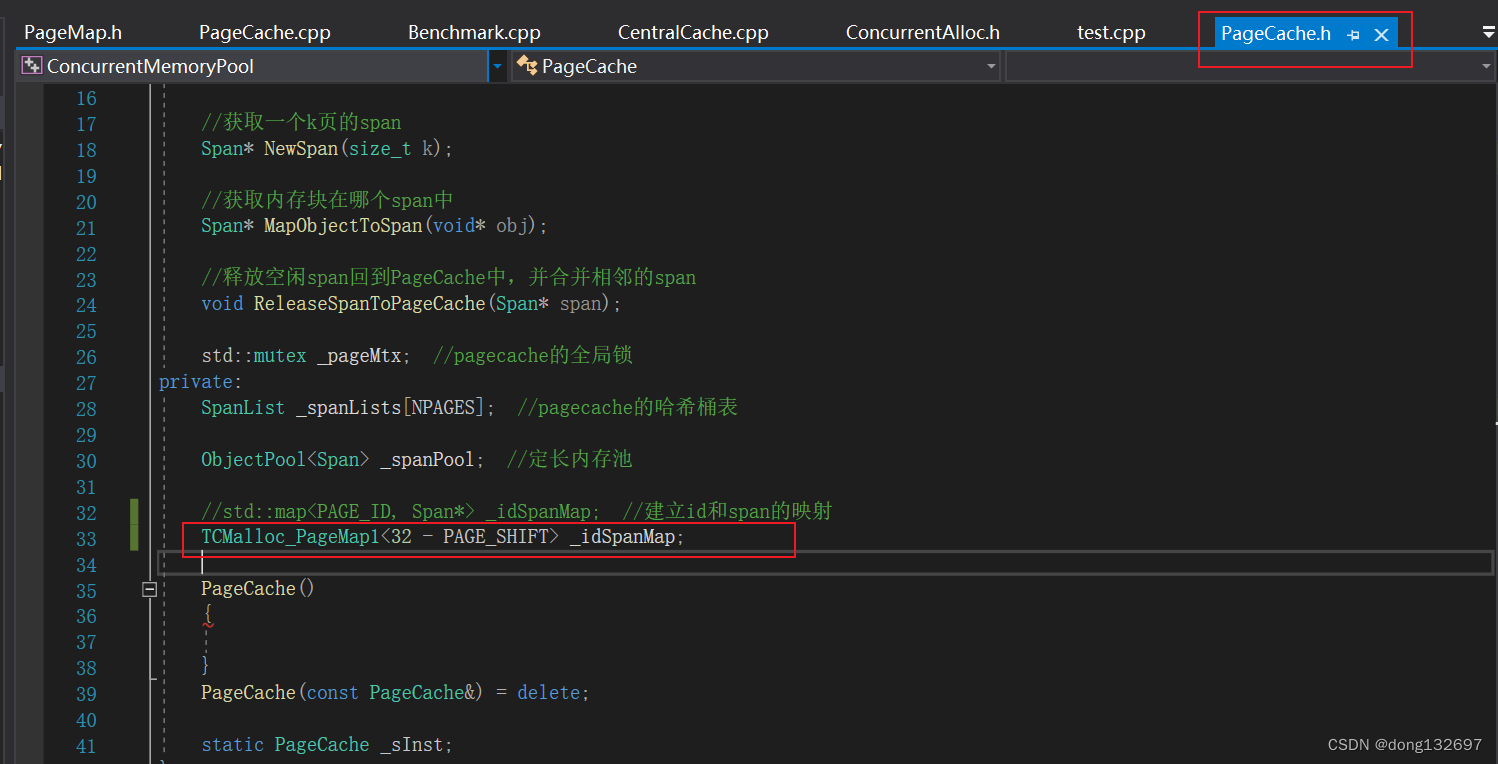Click the private: access specifier
This screenshot has height=764, width=1498.
click(x=201, y=382)
